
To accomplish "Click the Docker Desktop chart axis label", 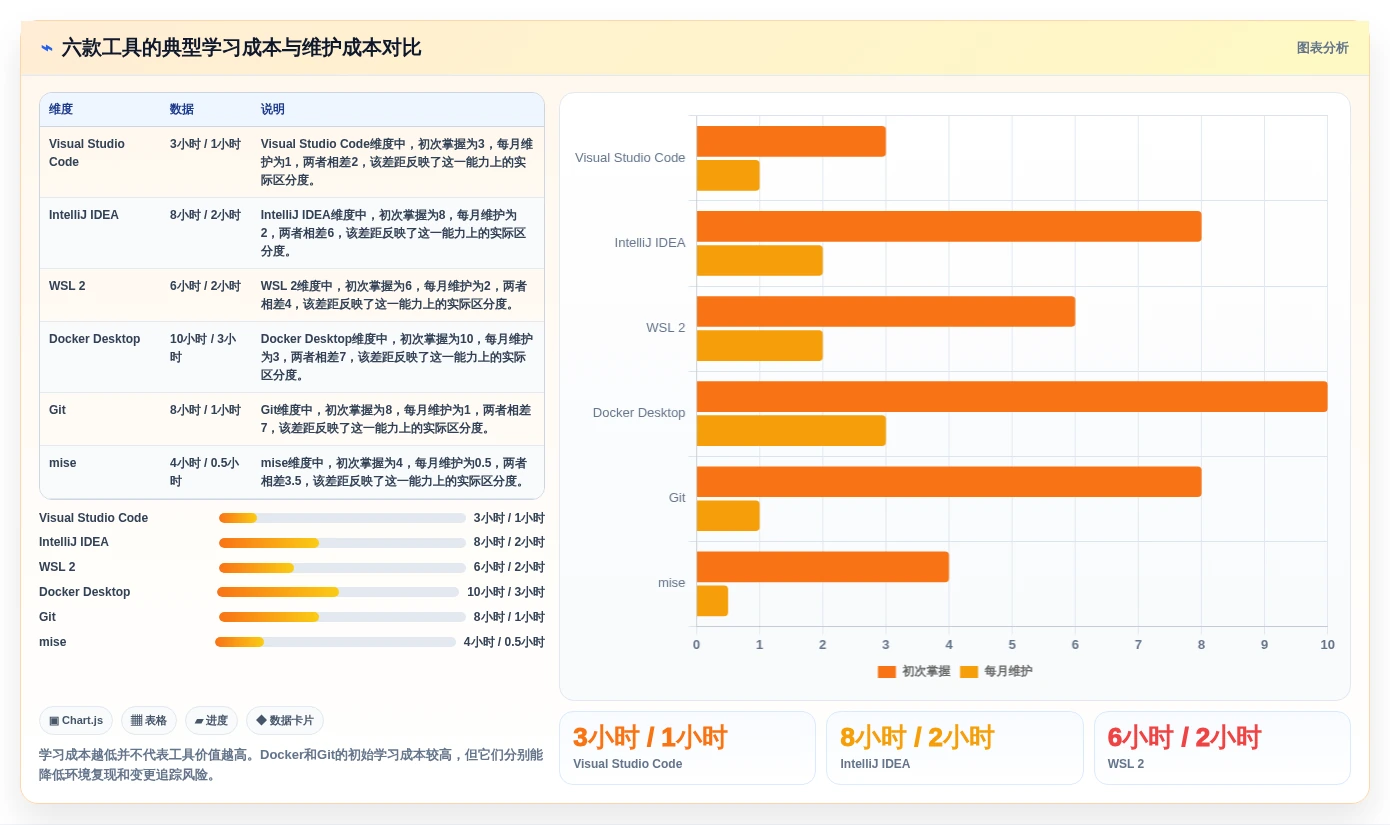I will [639, 413].
